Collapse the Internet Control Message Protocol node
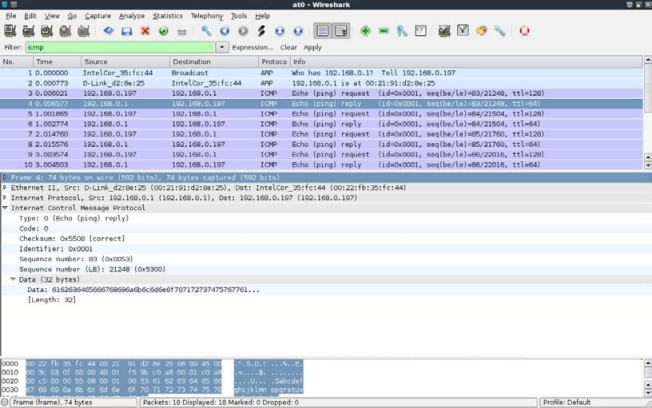Image resolution: width=652 pixels, height=408 pixels. pos(5,208)
